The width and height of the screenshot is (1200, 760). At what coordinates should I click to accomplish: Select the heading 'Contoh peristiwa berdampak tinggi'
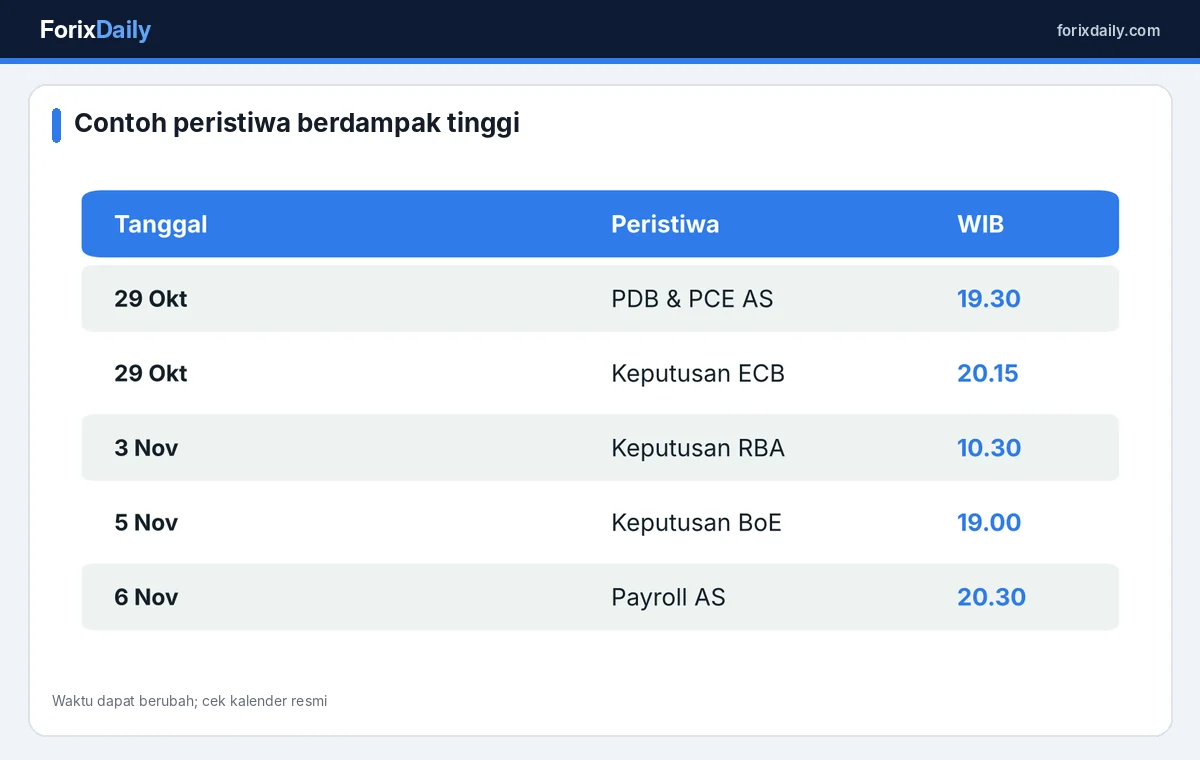coord(297,123)
